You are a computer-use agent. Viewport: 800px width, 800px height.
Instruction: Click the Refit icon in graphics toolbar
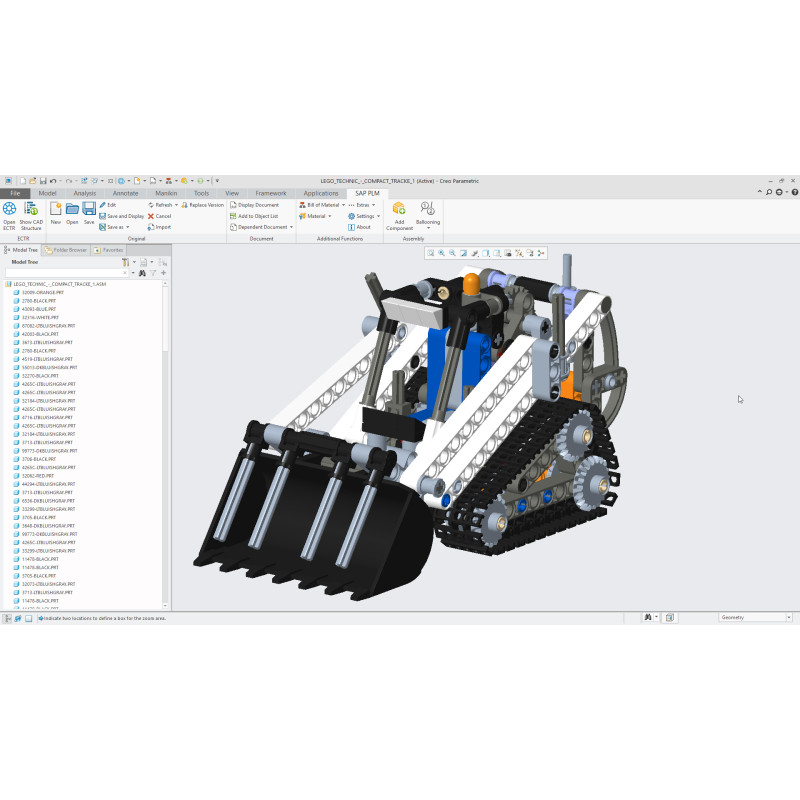point(430,253)
